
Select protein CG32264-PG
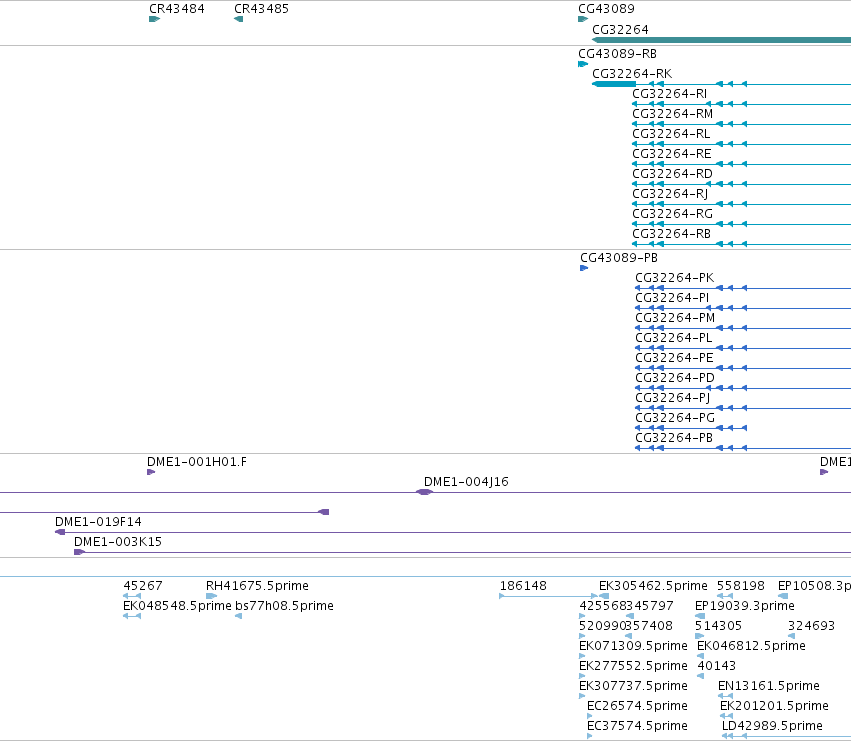coord(675,417)
